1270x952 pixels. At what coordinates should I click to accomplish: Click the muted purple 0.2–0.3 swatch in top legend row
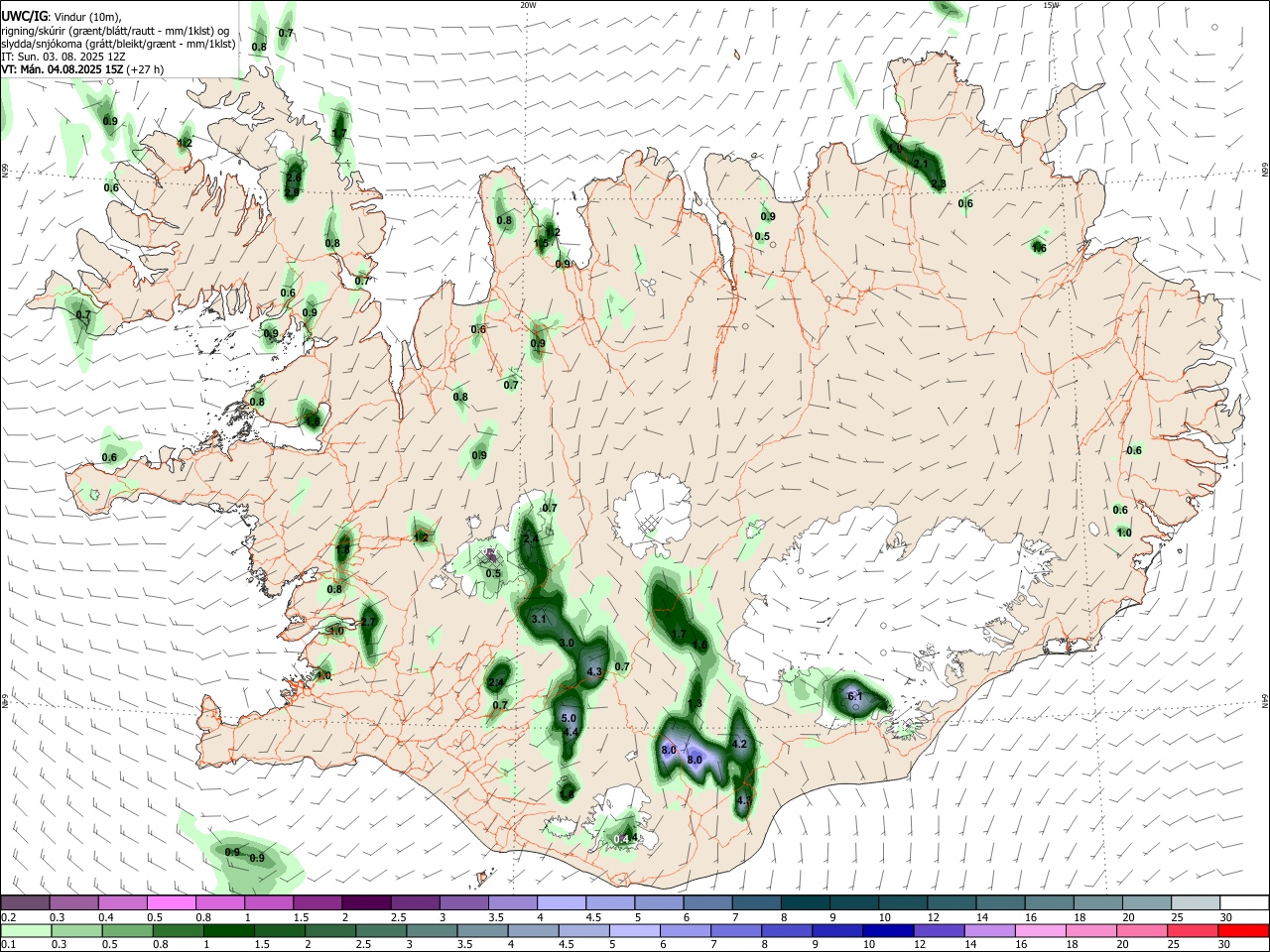click(x=25, y=902)
